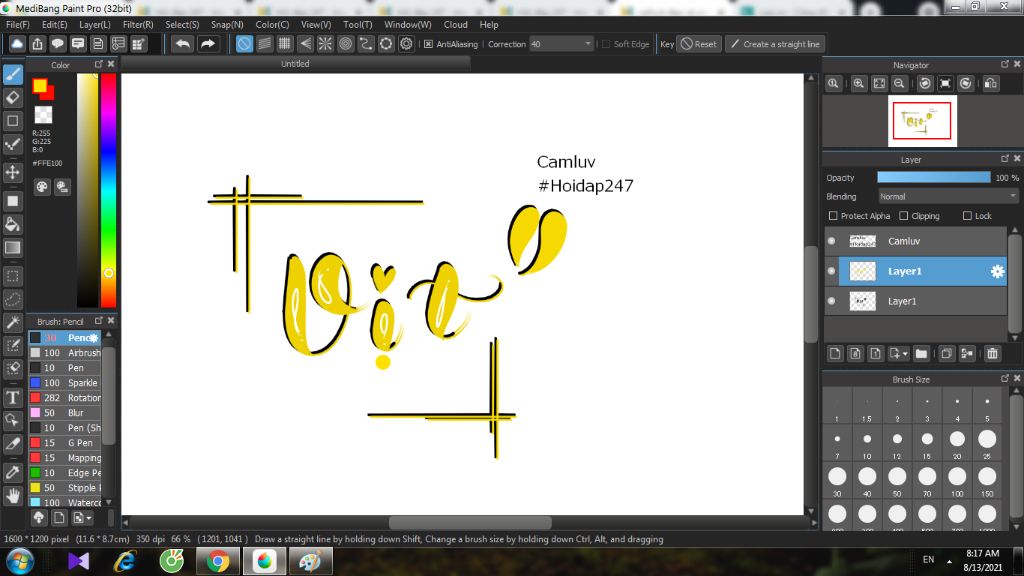Activate the rectangular Select tool

[x=12, y=276]
